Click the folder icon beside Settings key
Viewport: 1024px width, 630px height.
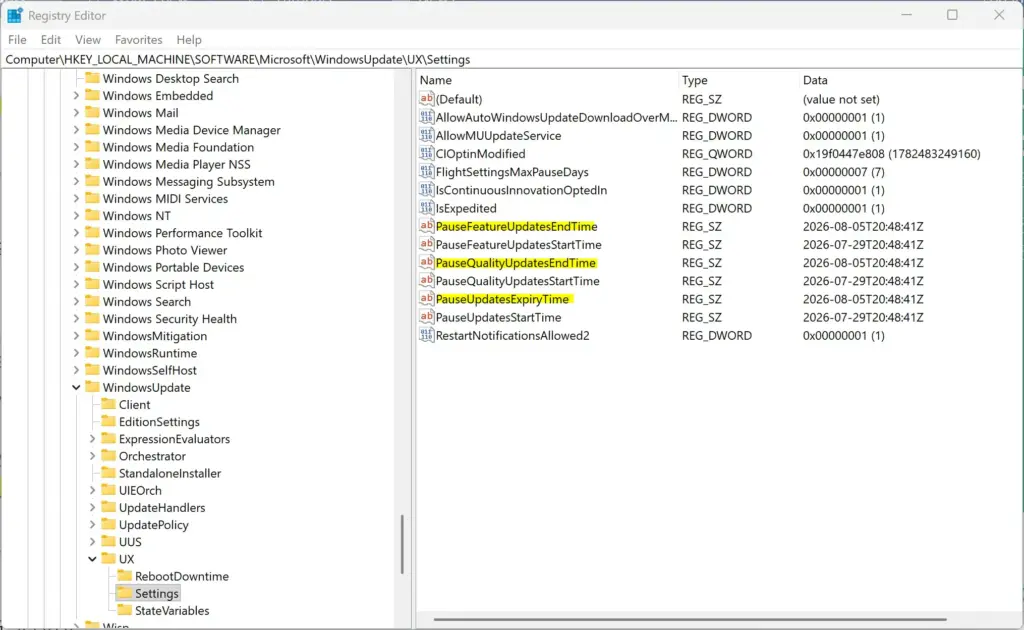point(124,593)
